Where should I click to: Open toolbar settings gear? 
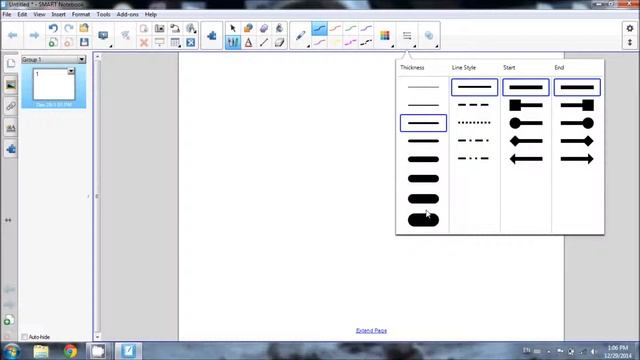[630, 29]
